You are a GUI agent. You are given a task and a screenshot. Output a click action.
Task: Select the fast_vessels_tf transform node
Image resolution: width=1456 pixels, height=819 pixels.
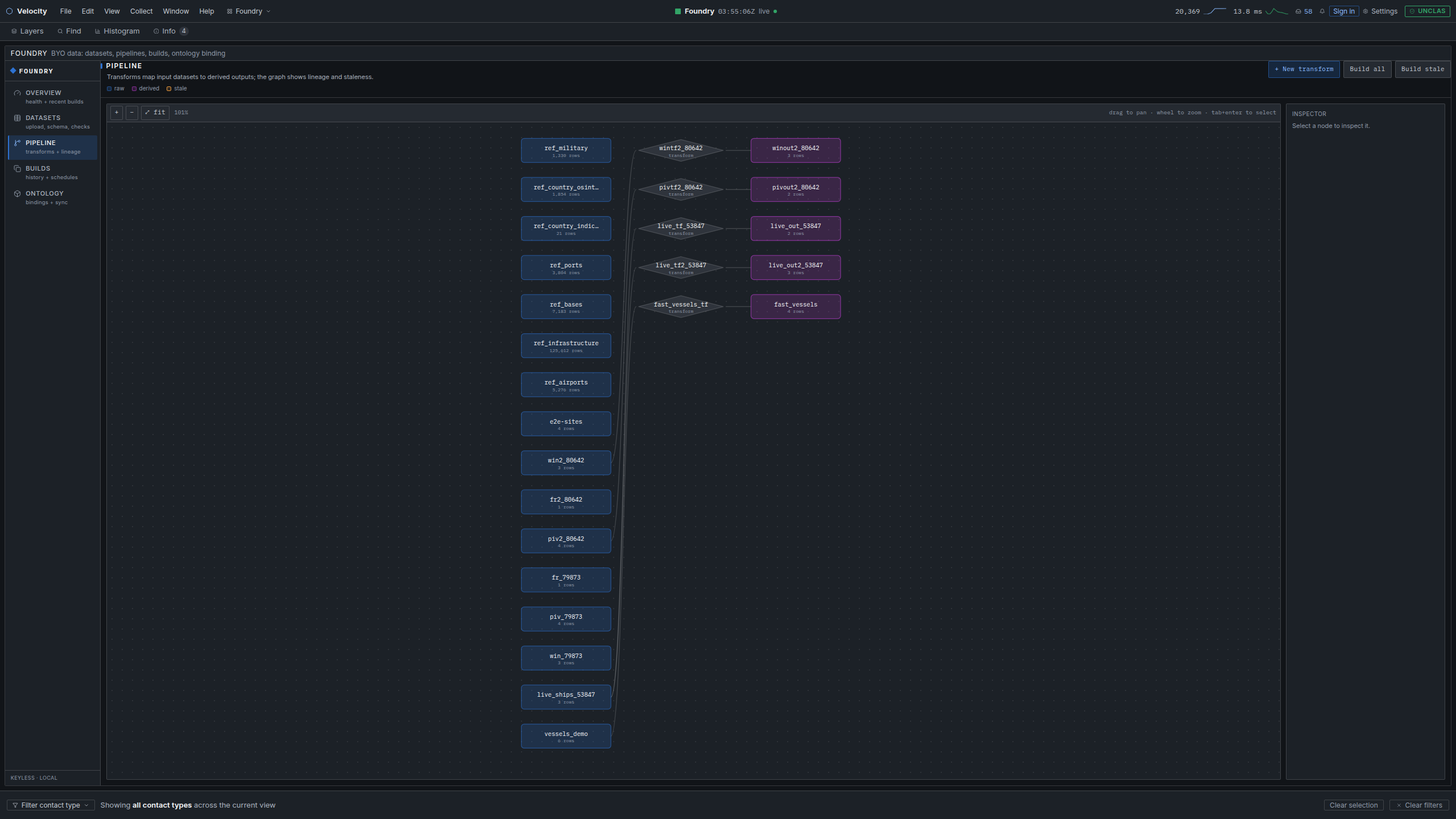tap(681, 307)
